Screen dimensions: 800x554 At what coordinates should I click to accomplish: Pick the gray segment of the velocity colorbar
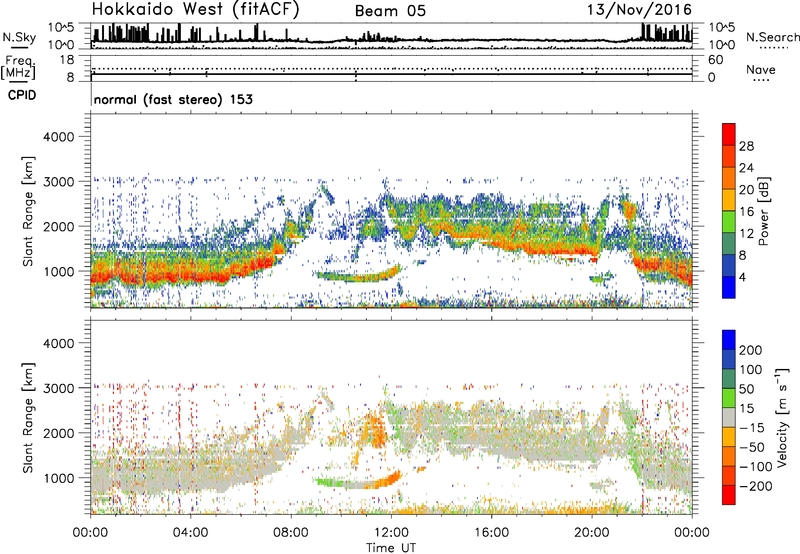(x=729, y=417)
